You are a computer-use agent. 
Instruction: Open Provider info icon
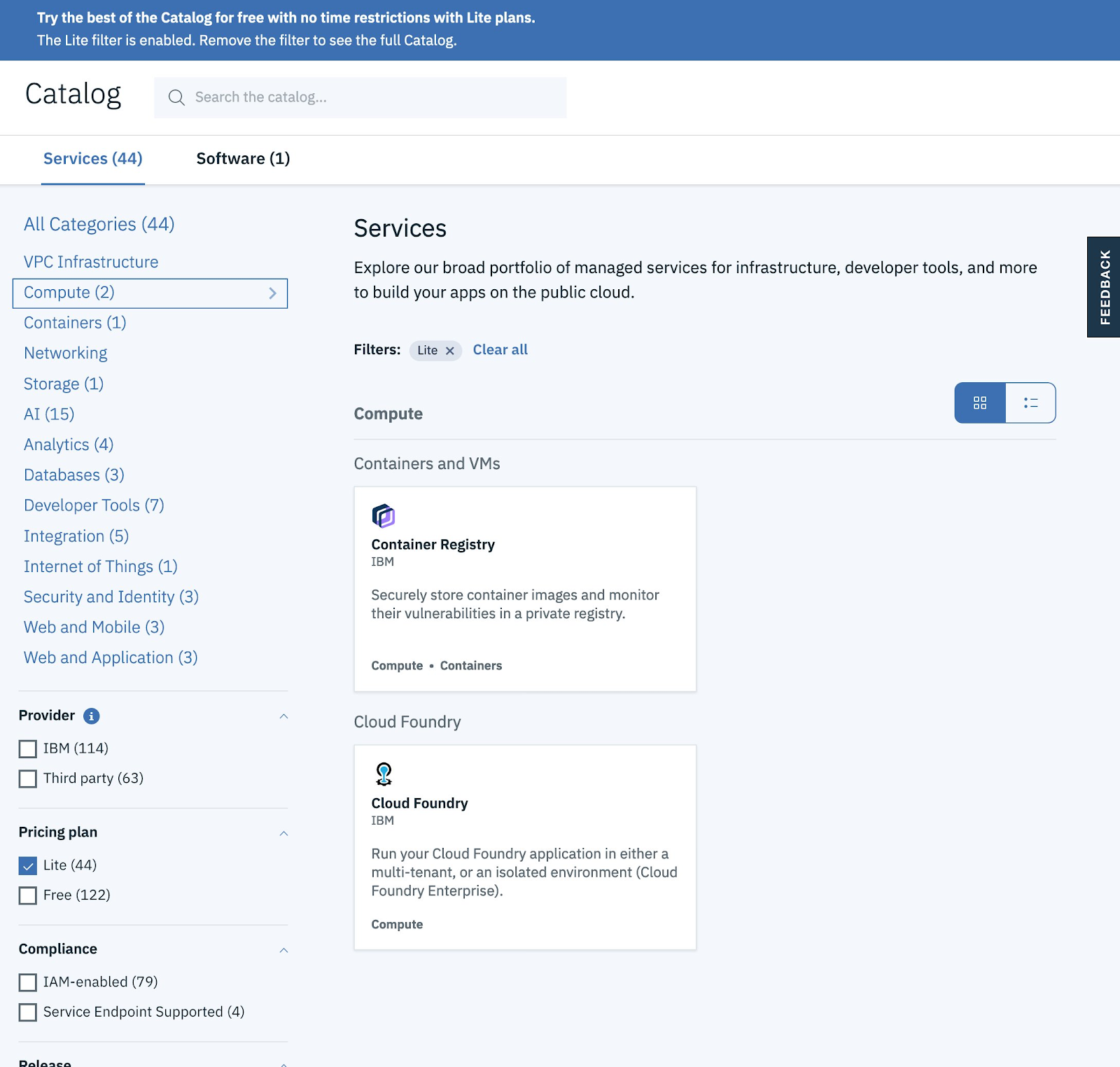coord(91,716)
